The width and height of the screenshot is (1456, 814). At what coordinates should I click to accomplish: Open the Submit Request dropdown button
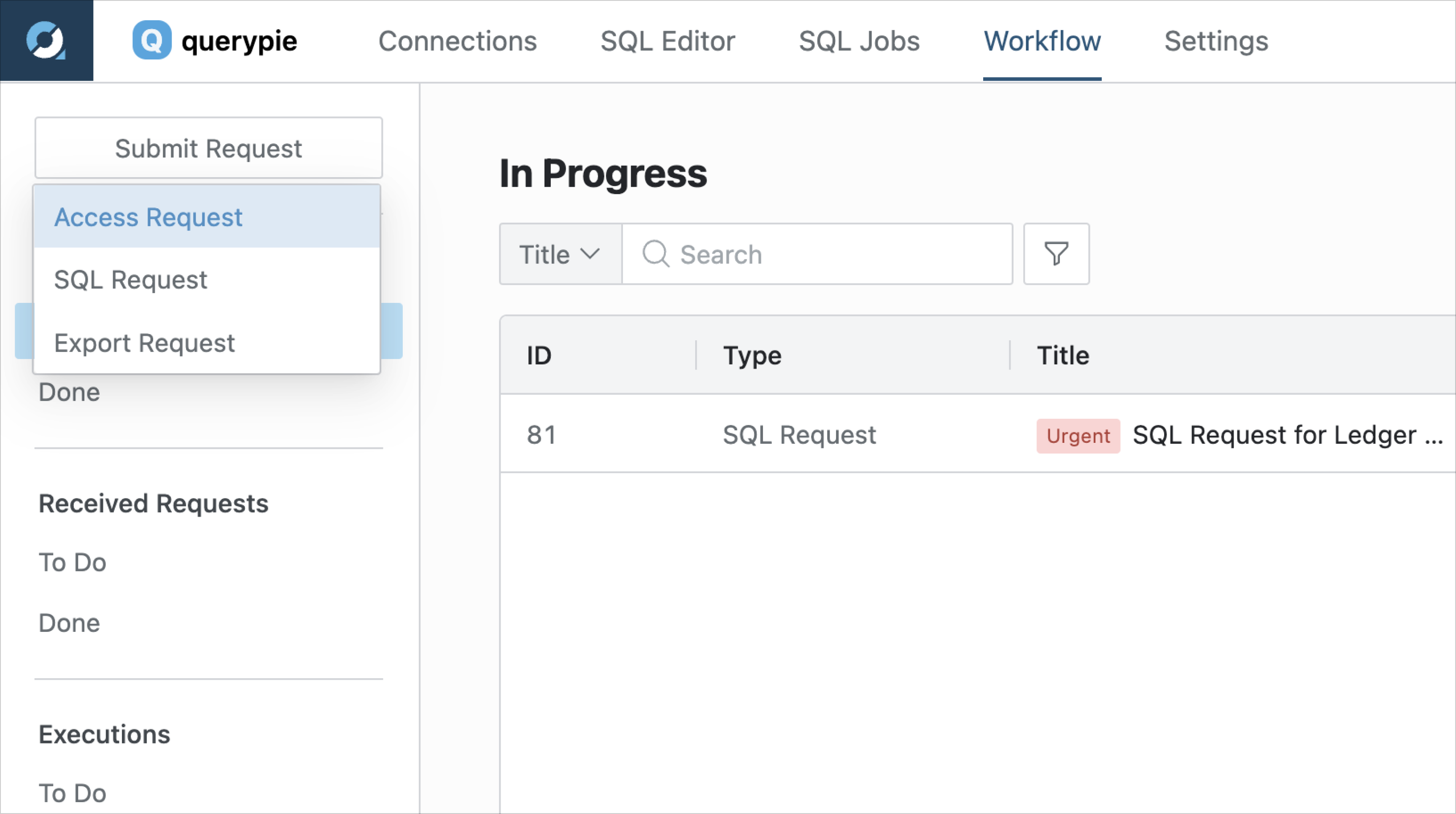tap(208, 148)
